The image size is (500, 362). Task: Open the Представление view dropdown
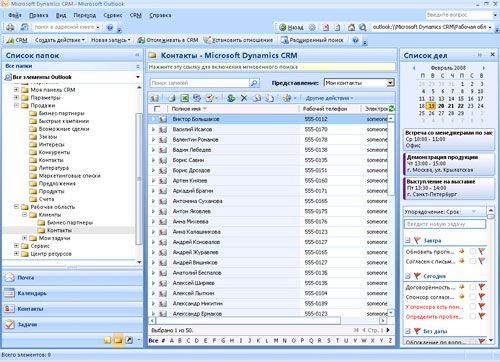(x=391, y=83)
